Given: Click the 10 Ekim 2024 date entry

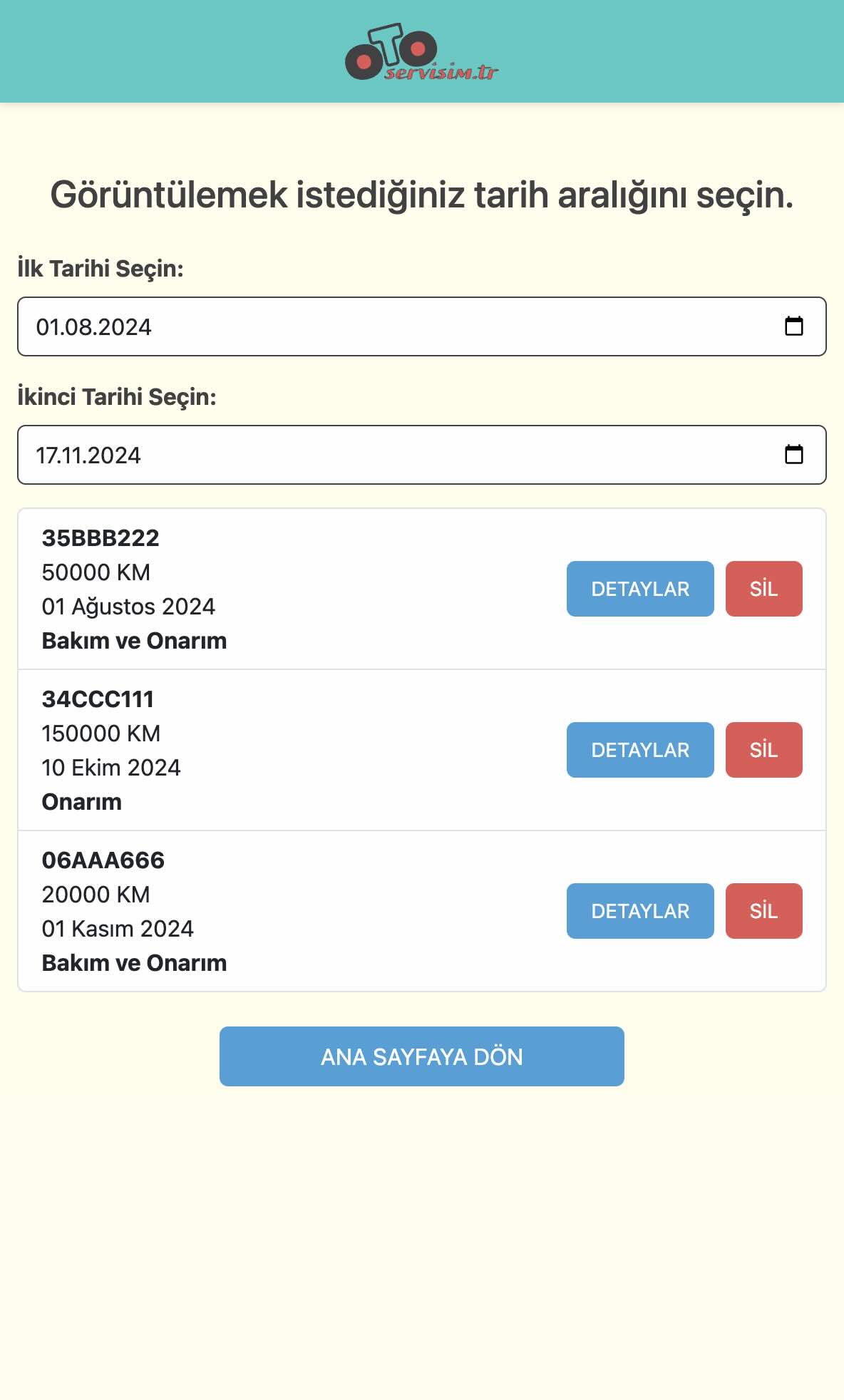Looking at the screenshot, I should (x=111, y=768).
